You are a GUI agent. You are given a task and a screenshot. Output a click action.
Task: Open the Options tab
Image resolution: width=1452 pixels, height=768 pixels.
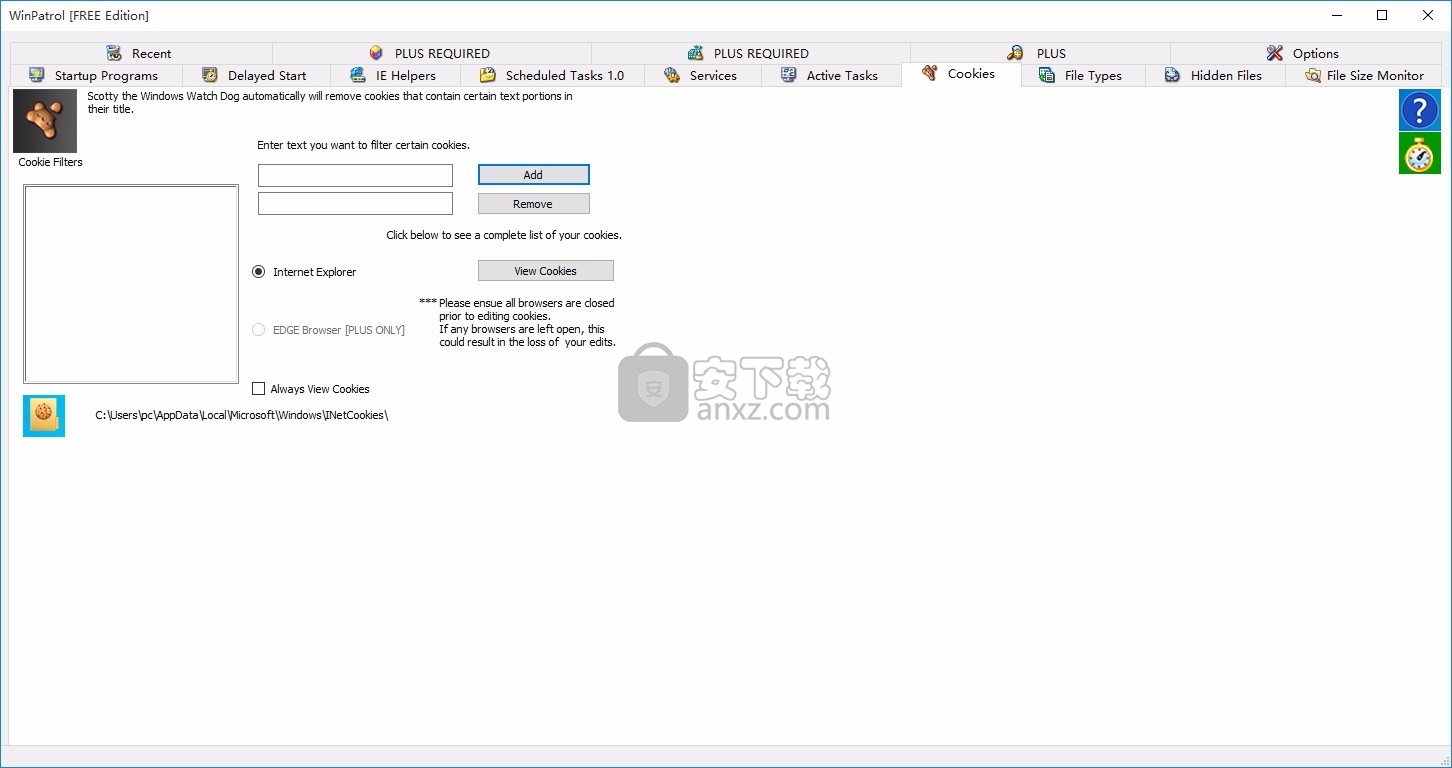pyautogui.click(x=1306, y=53)
